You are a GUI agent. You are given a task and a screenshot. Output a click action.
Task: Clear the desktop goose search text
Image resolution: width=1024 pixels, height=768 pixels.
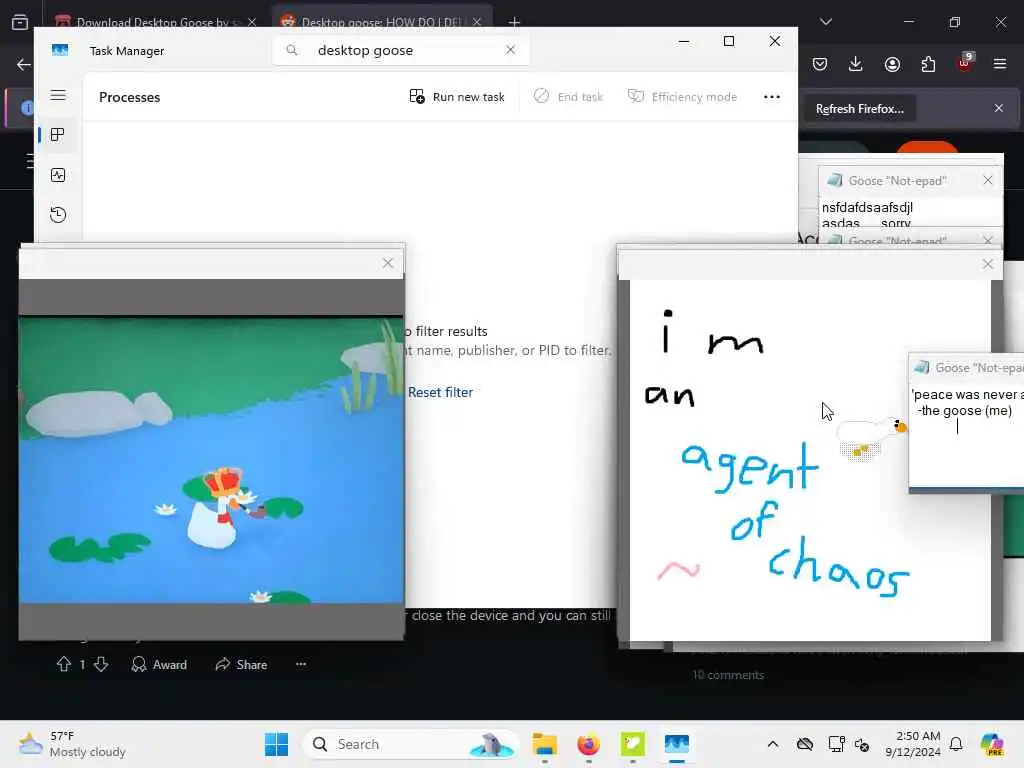point(510,50)
